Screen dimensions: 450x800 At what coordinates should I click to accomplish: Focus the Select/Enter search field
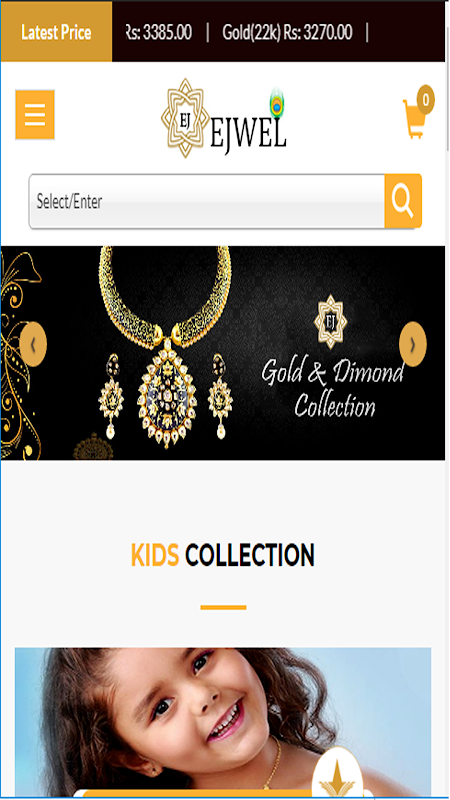pos(207,201)
